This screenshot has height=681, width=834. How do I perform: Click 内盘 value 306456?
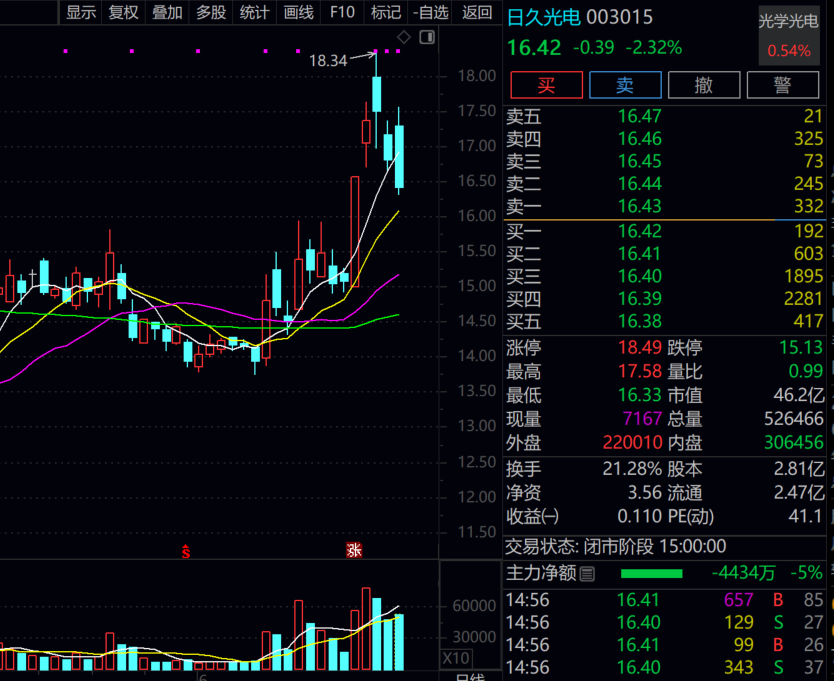click(794, 442)
